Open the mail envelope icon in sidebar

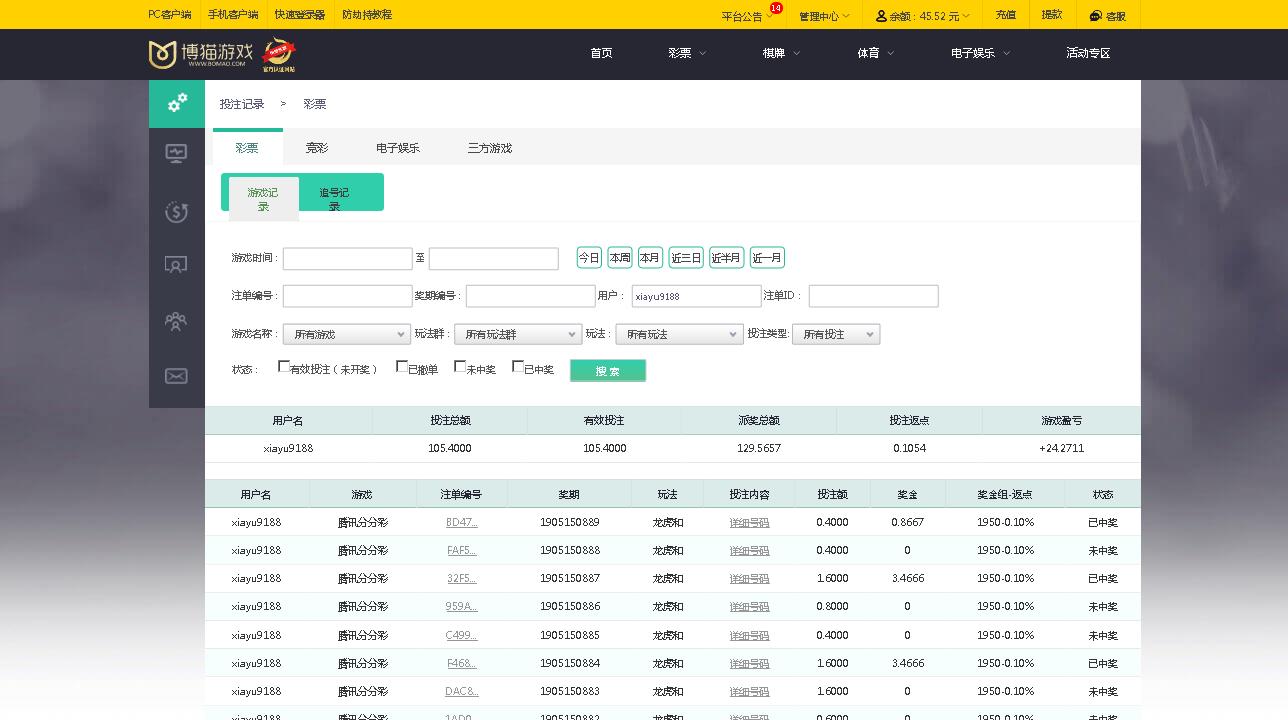click(177, 376)
